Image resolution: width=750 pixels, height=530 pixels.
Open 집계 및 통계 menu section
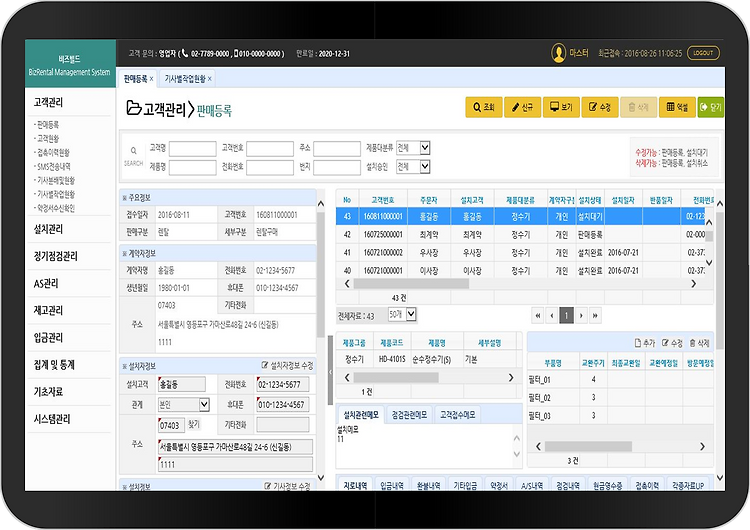[x=54, y=365]
